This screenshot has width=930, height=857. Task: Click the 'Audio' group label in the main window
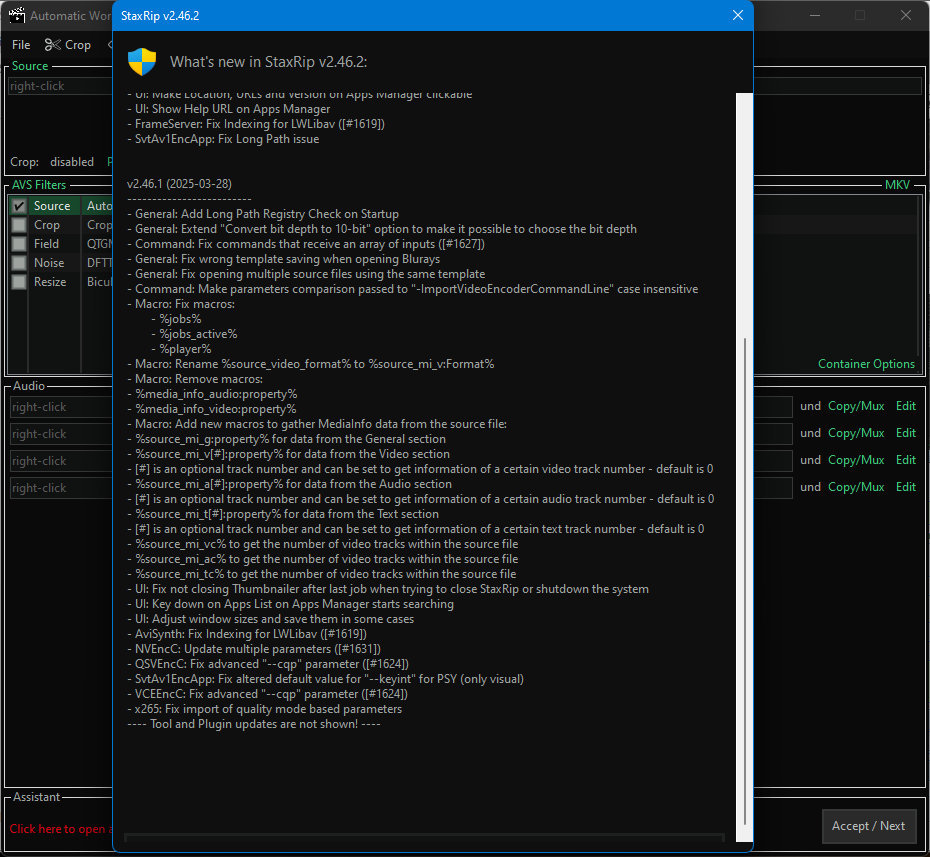[x=28, y=386]
